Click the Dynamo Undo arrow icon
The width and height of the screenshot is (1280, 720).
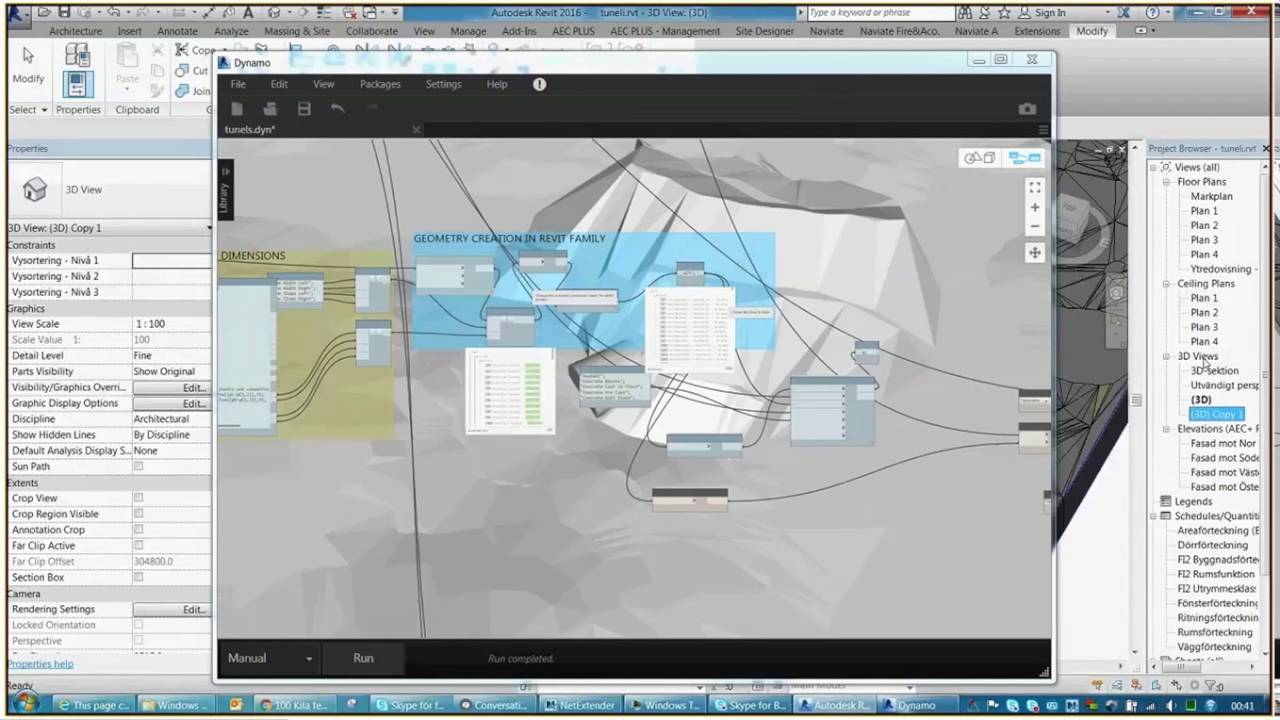pos(338,108)
